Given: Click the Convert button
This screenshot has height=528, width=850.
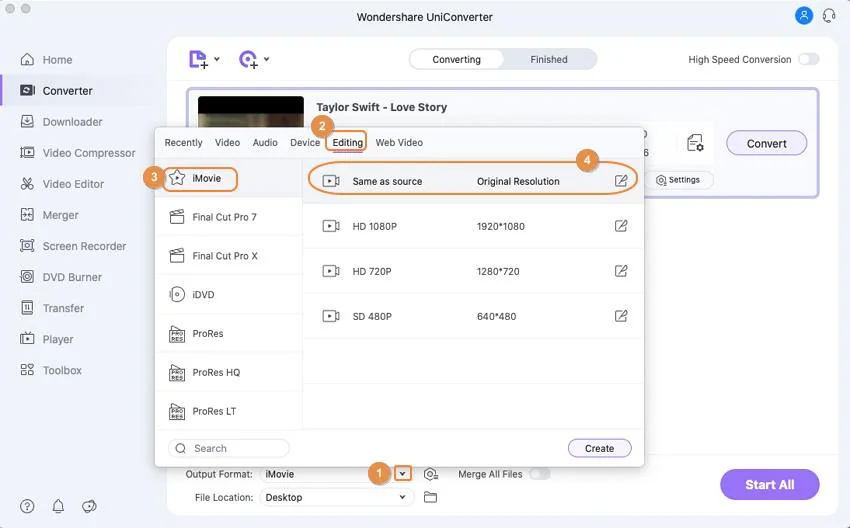Looking at the screenshot, I should [x=767, y=144].
